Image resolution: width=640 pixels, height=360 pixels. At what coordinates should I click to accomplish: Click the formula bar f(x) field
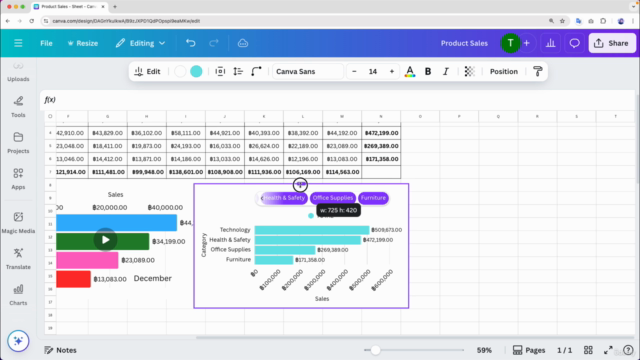(337, 100)
